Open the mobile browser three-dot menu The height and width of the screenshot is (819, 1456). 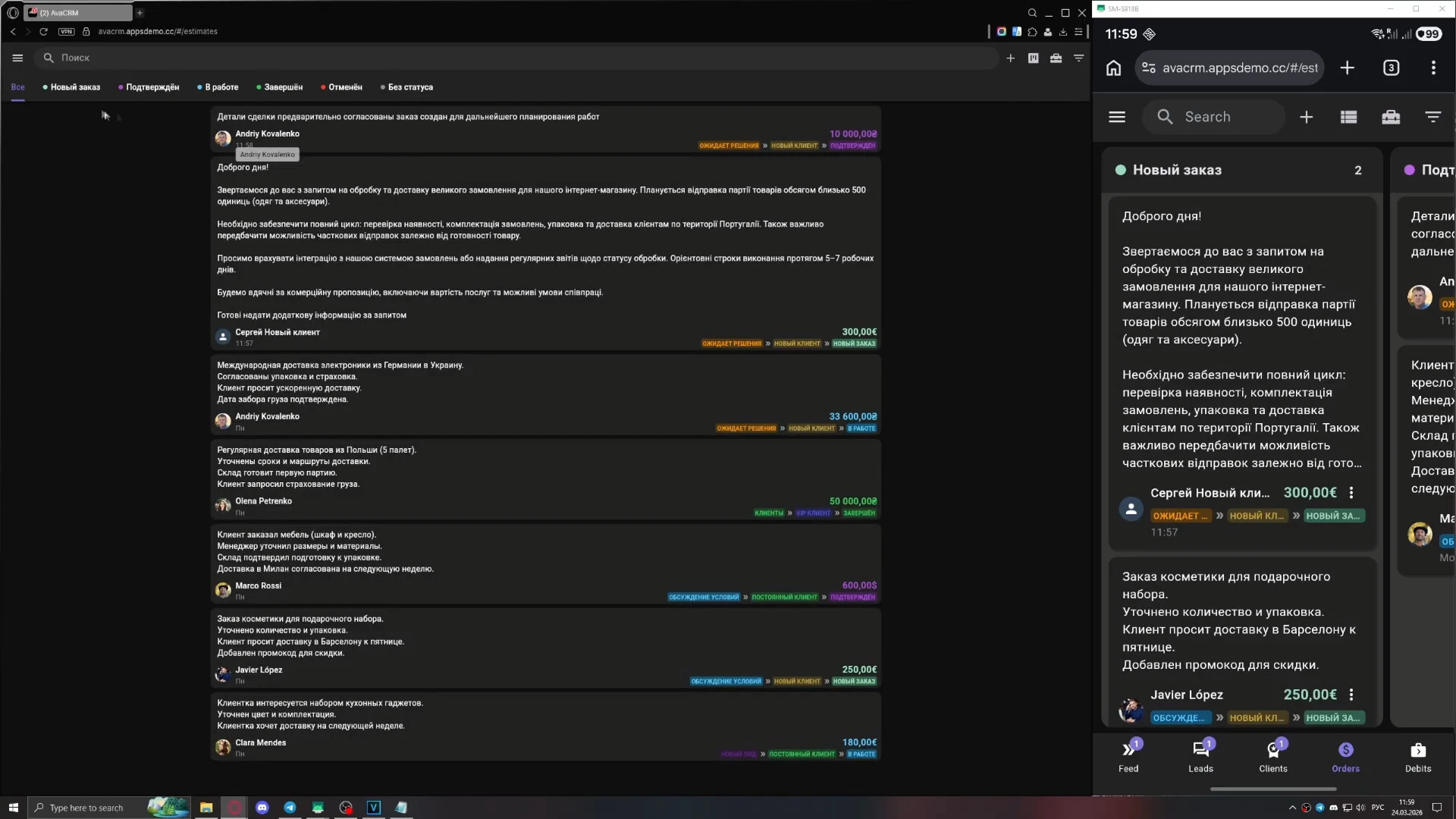click(x=1432, y=67)
